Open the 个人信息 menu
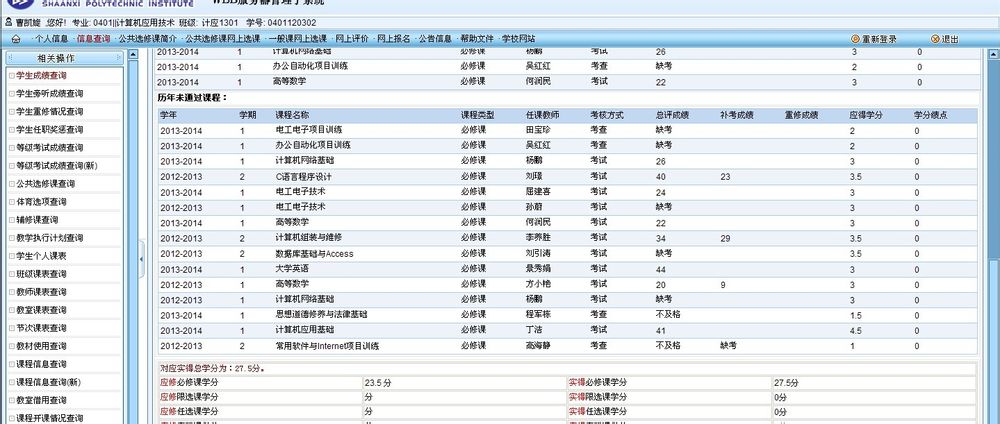Screen dimensions: 1000x424 pos(51,39)
